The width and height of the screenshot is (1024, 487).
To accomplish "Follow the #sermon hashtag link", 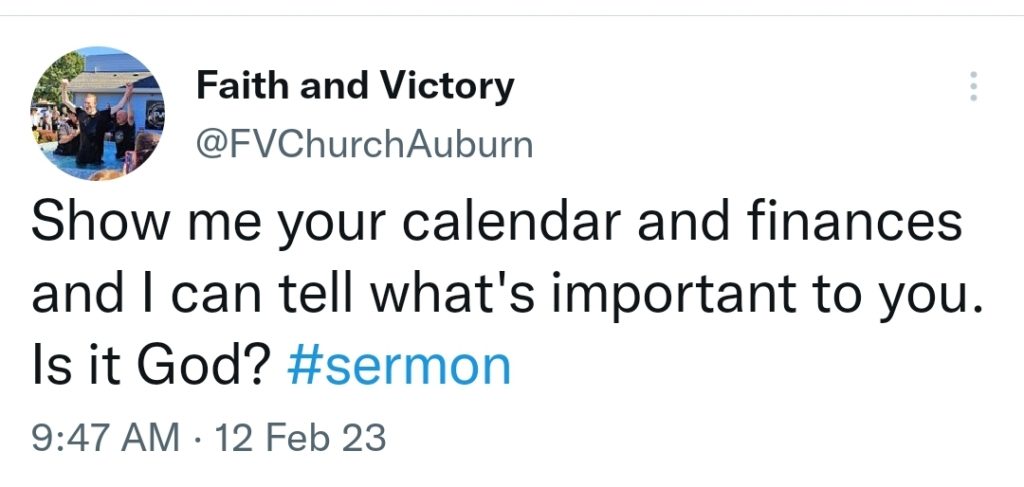I will [398, 367].
